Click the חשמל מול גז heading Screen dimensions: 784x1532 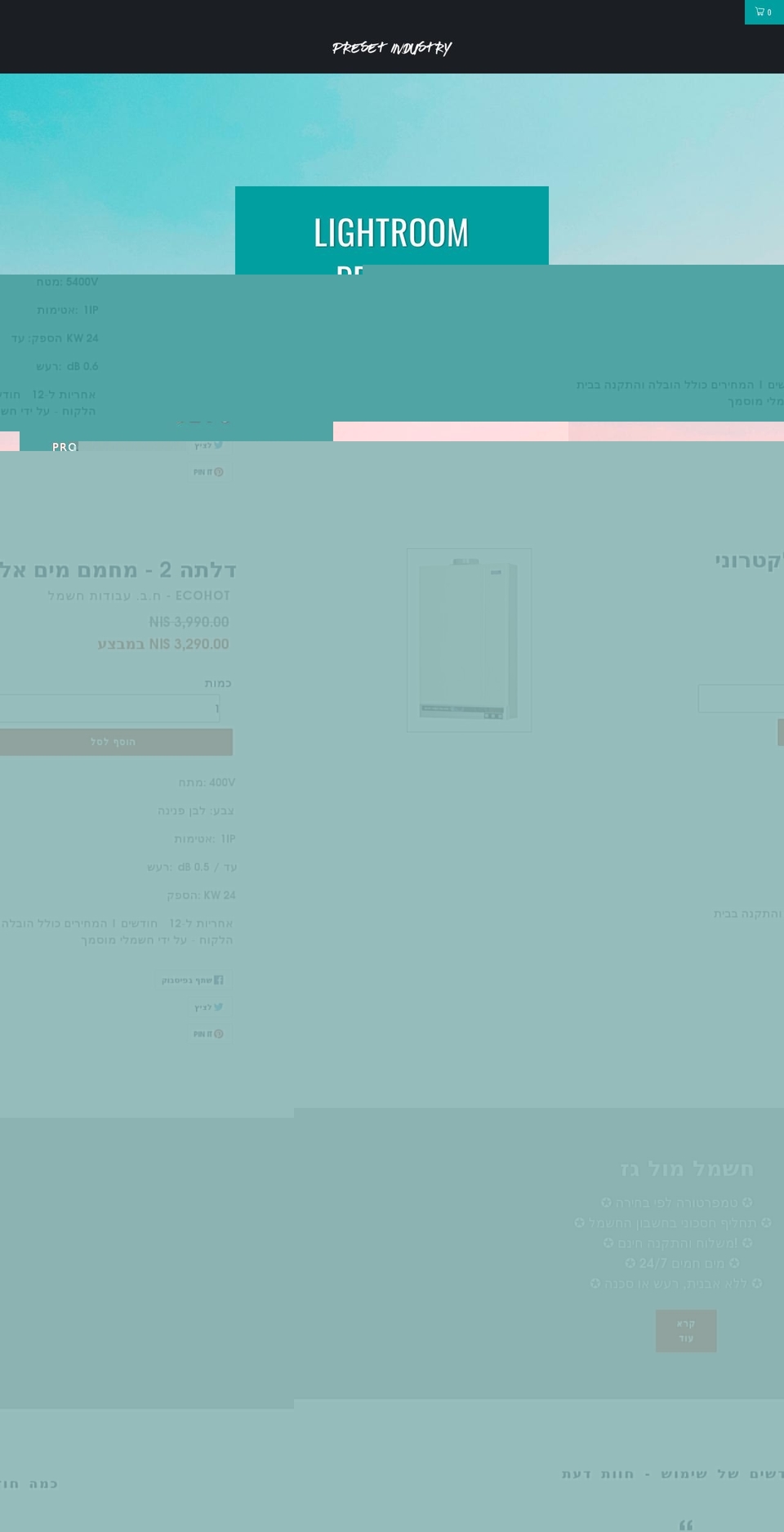687,1168
